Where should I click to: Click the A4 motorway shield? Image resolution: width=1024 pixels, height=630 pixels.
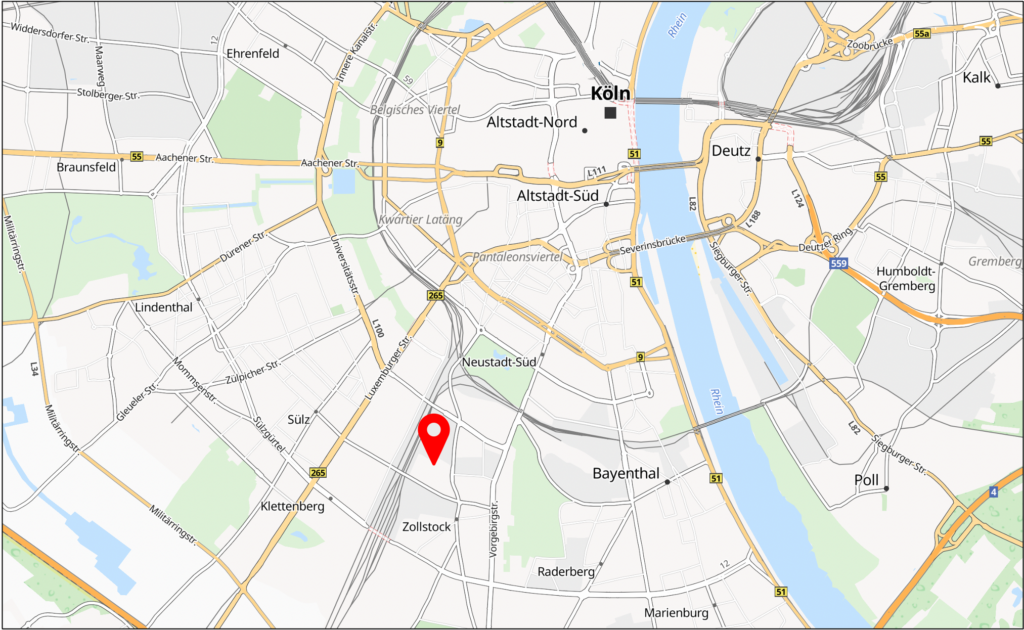(993, 492)
